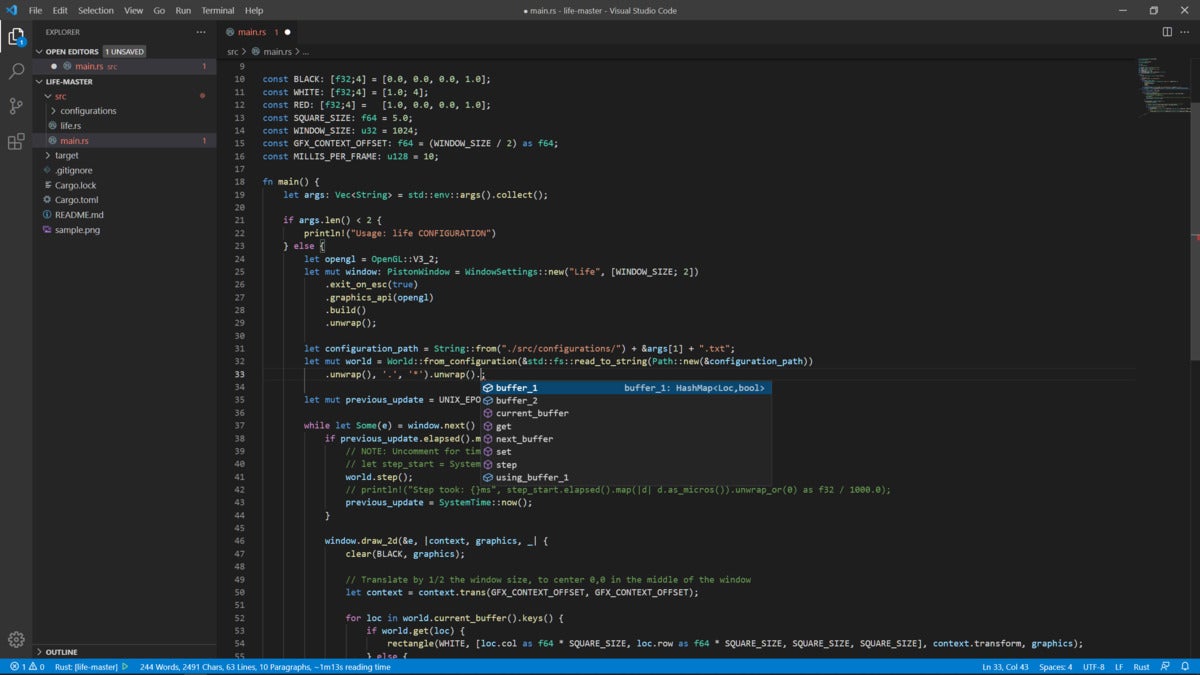Open UTF-8 encoding selector

click(1094, 666)
